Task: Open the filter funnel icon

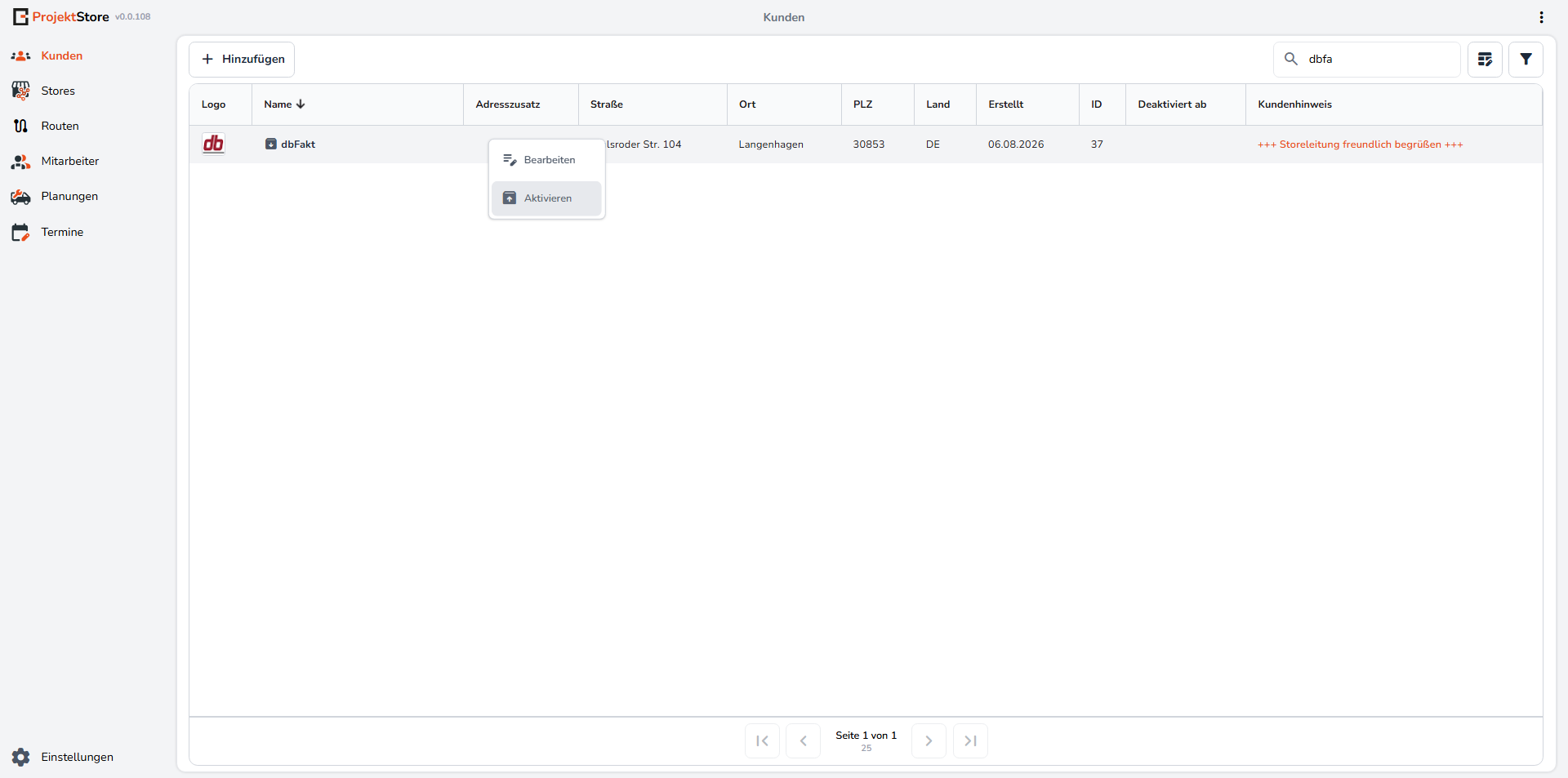Action: [x=1526, y=60]
